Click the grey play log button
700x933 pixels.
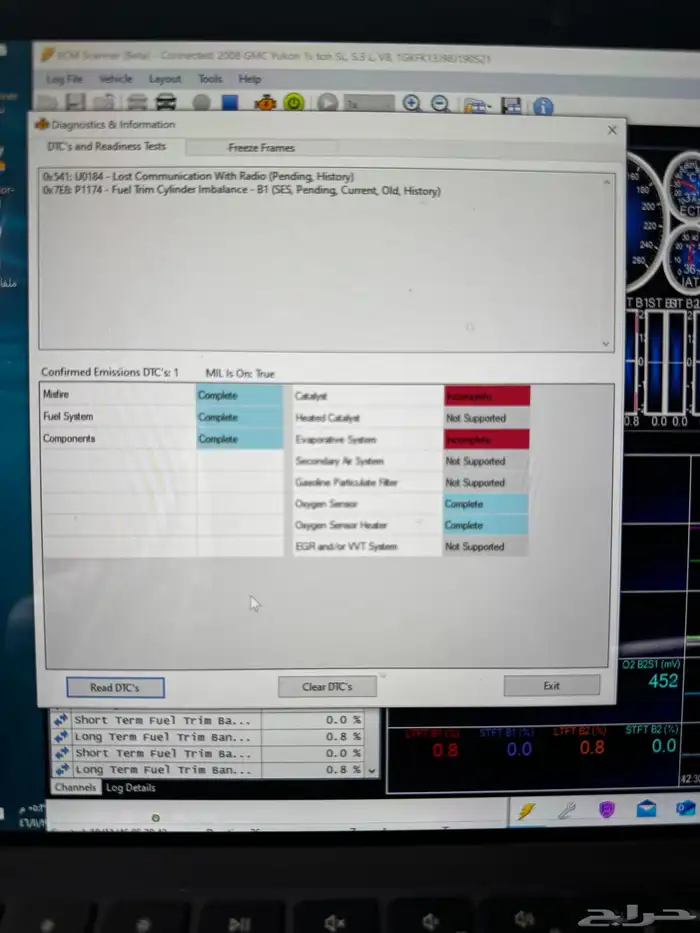(327, 103)
